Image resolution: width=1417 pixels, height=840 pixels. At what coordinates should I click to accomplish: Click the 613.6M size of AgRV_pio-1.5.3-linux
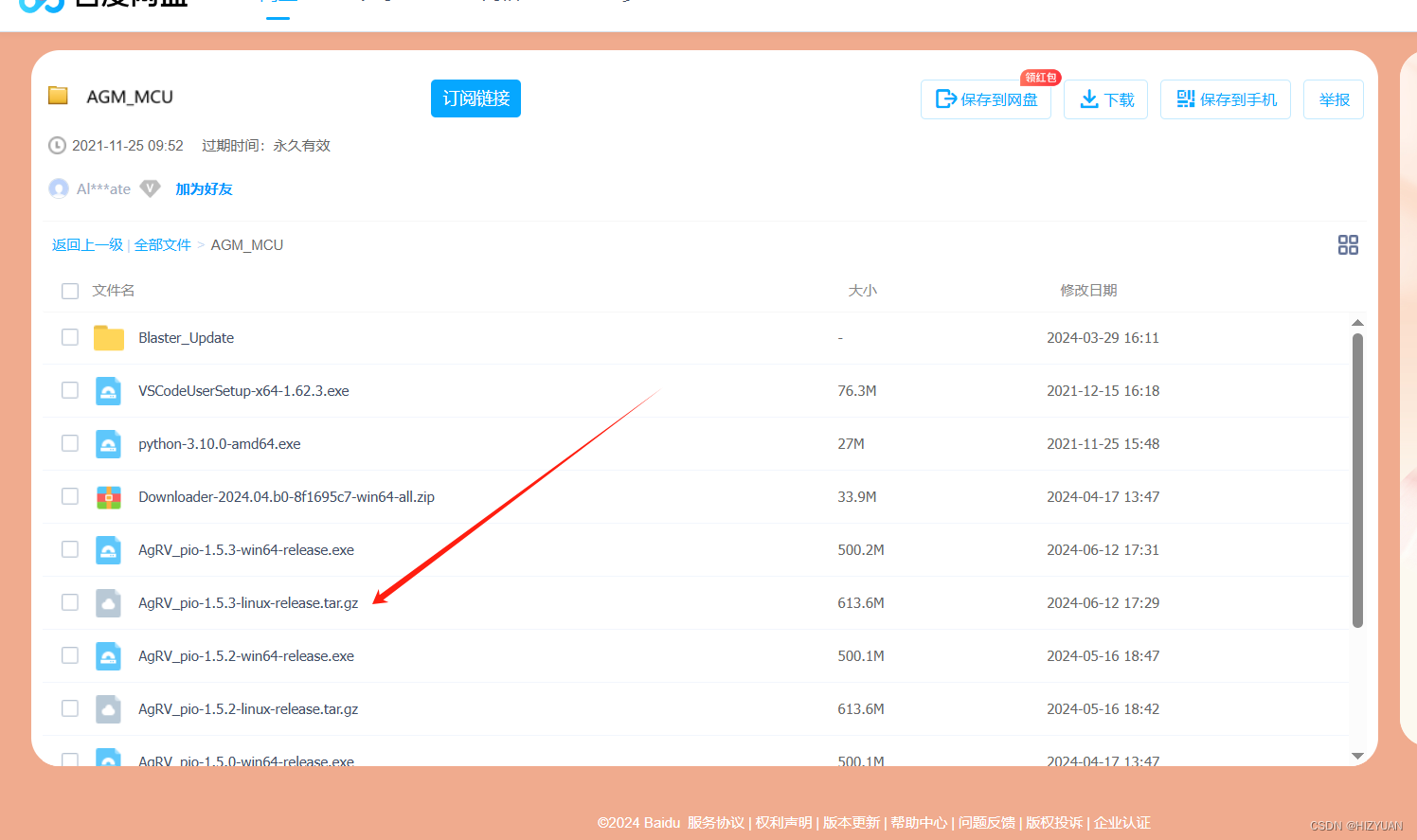pyautogui.click(x=860, y=603)
